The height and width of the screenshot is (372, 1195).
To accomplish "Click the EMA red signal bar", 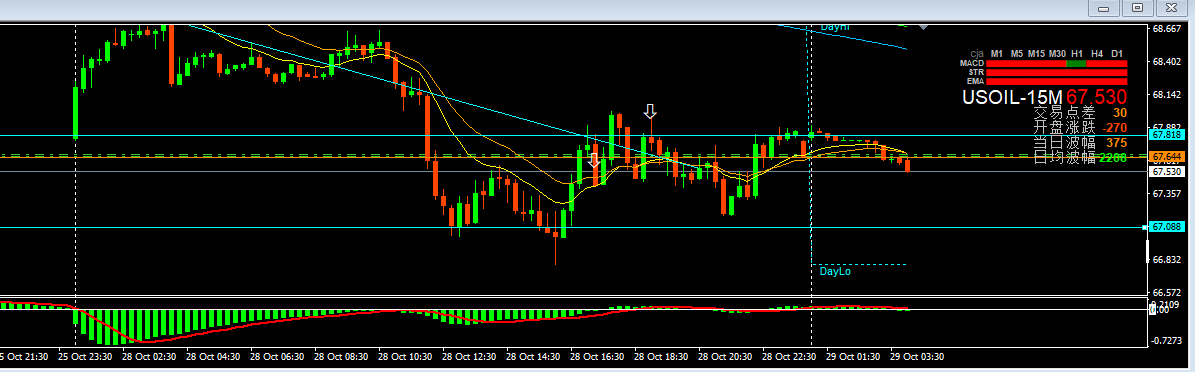I will [1056, 82].
